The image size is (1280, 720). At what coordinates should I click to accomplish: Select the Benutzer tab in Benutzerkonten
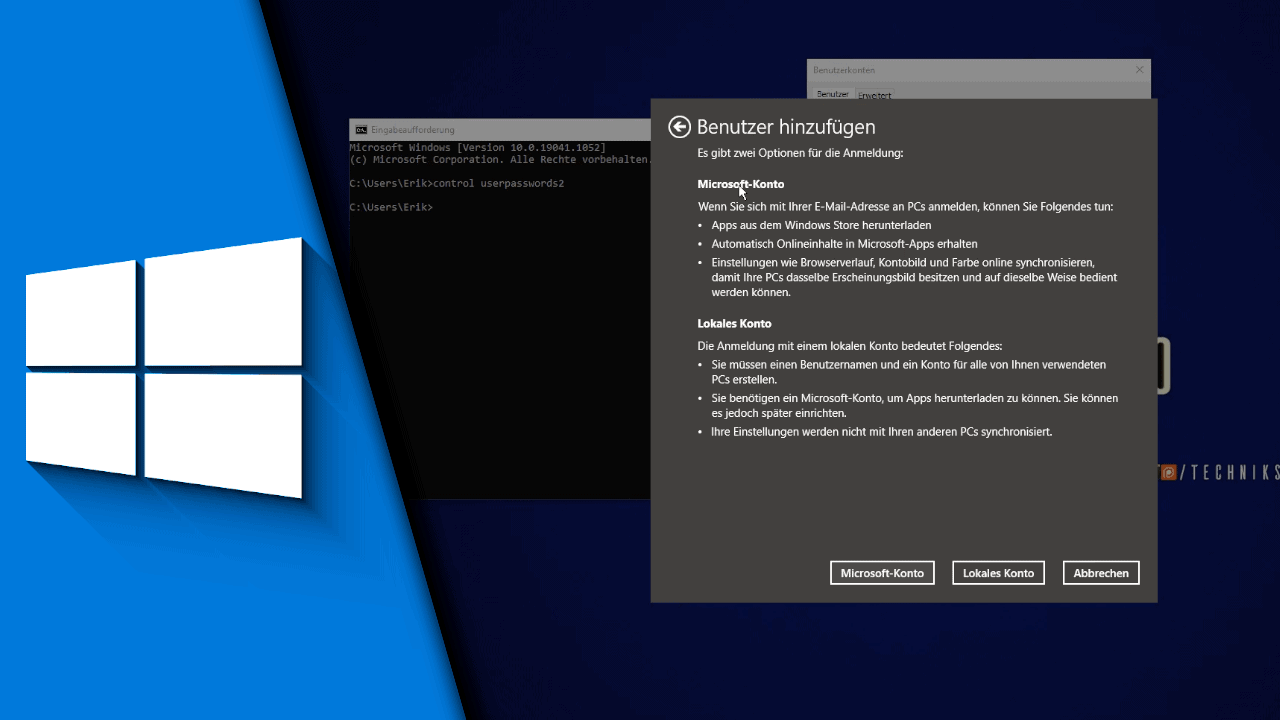coord(832,94)
